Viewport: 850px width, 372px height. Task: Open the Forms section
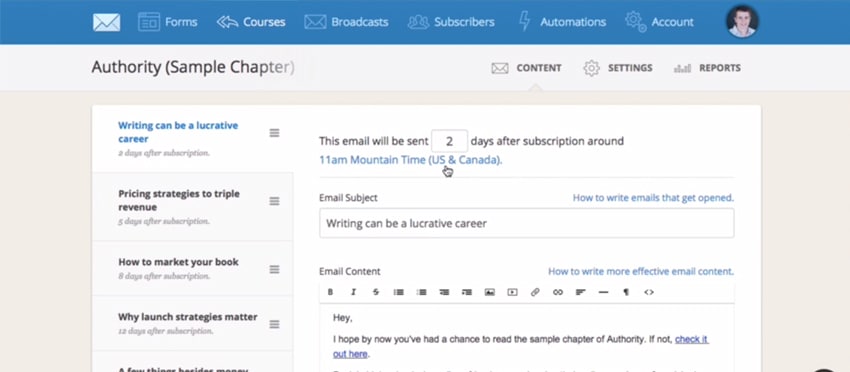pyautogui.click(x=168, y=22)
